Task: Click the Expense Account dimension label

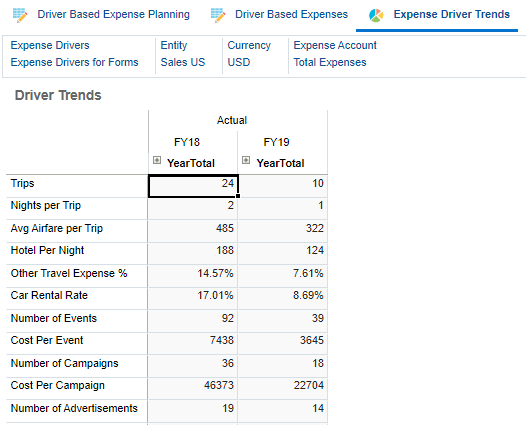Action: point(335,45)
